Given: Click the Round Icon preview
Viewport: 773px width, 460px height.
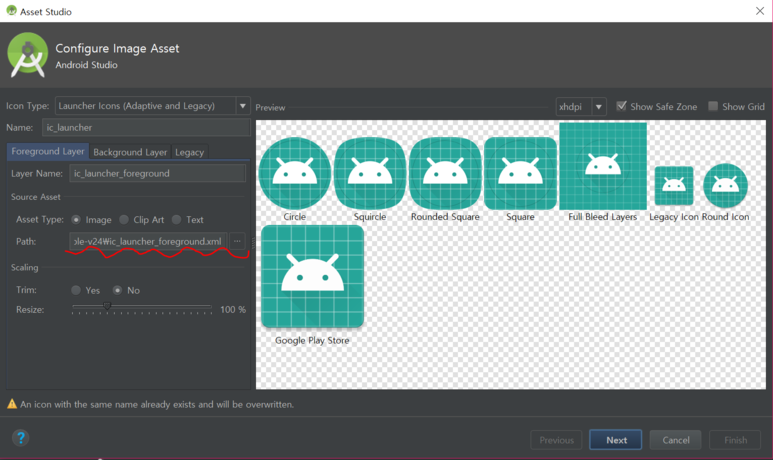Looking at the screenshot, I should click(725, 186).
